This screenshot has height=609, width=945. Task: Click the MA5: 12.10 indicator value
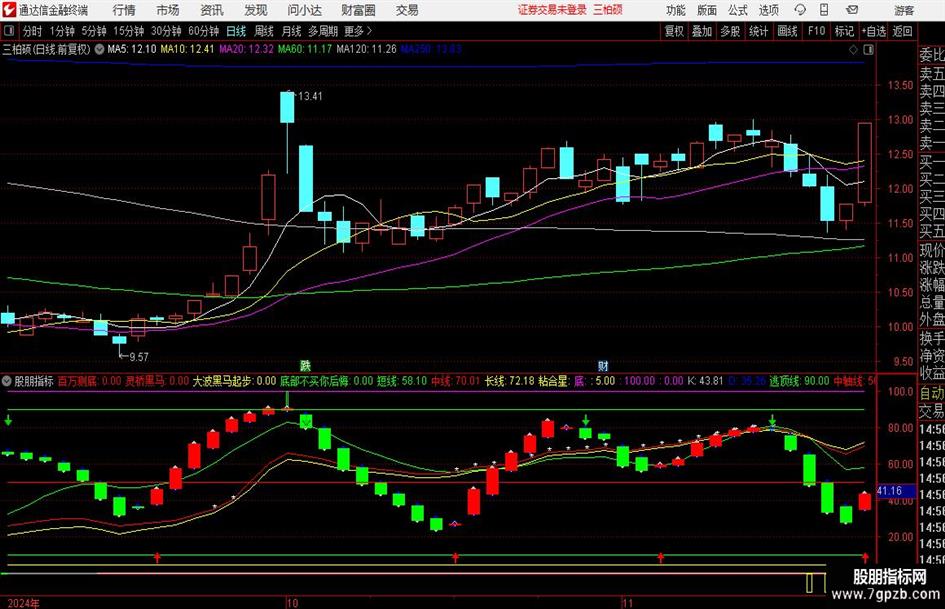tap(132, 49)
